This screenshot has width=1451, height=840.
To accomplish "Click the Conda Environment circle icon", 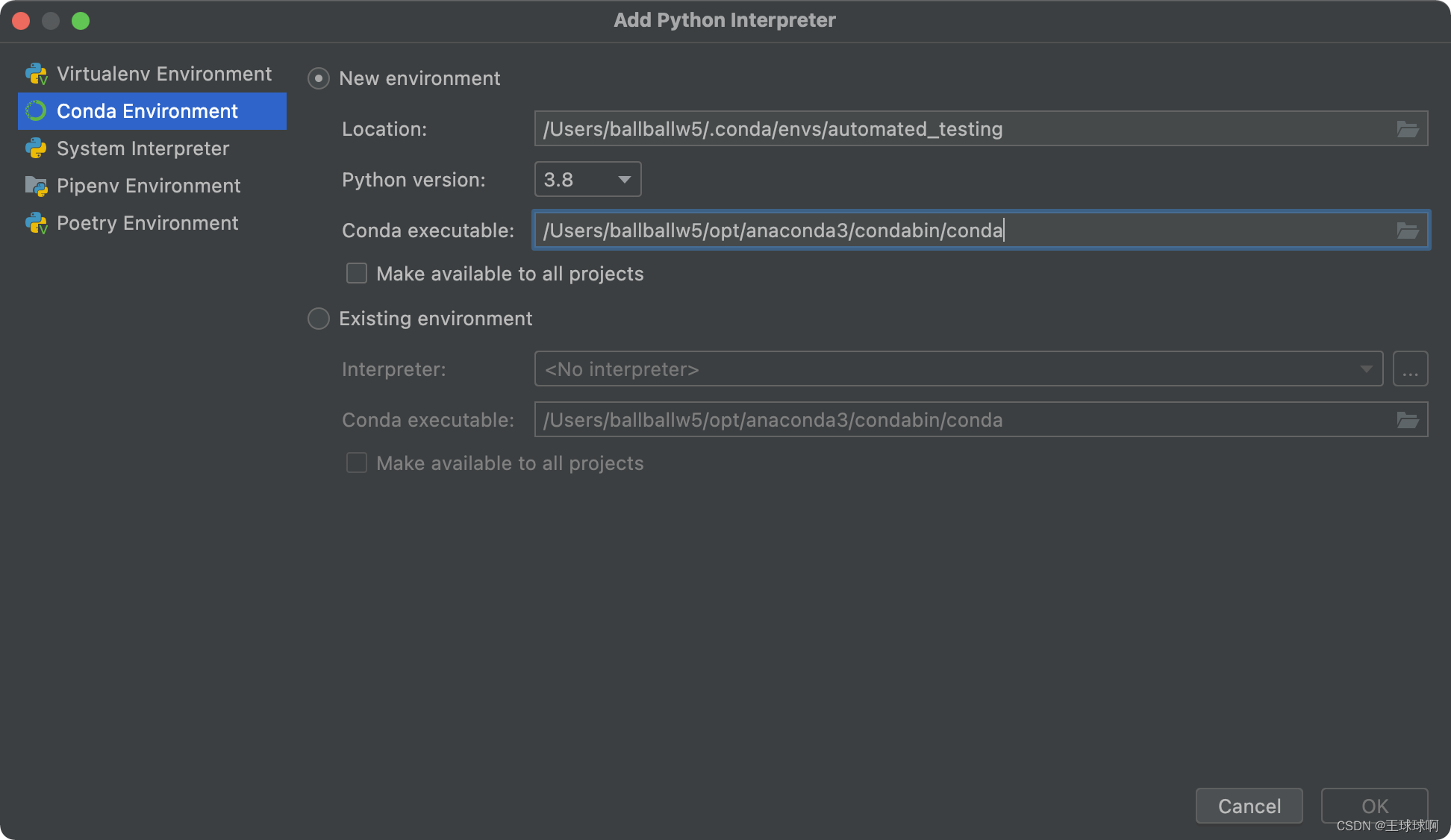I will 36,111.
